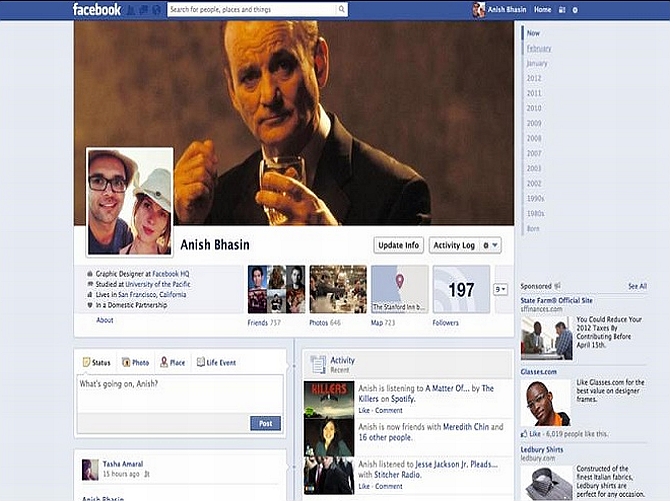This screenshot has width=670, height=501.
Task: Open the Ledbury Shirts ad link
Action: [x=542, y=450]
